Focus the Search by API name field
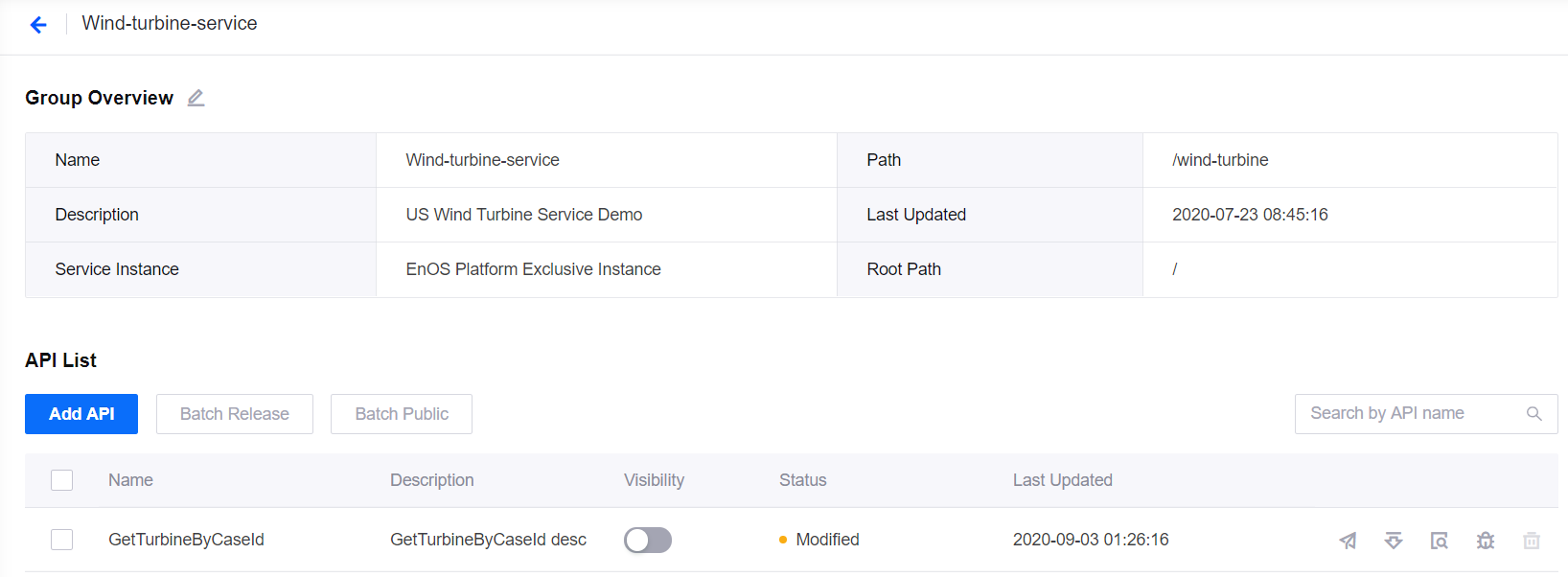This screenshot has height=577, width=1568. (x=1409, y=414)
